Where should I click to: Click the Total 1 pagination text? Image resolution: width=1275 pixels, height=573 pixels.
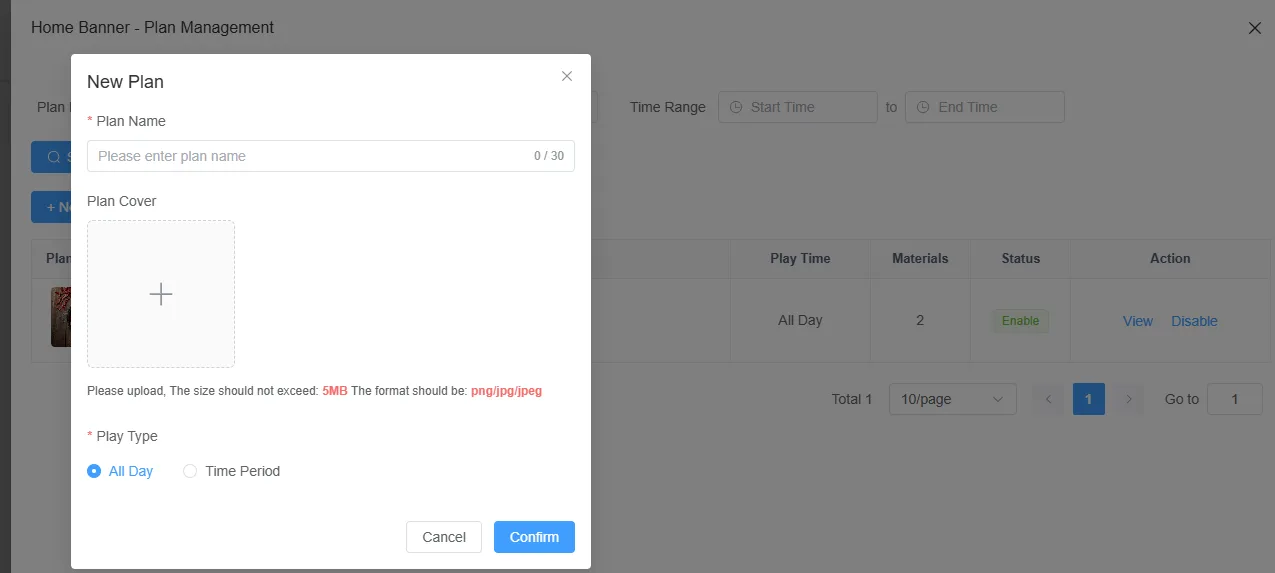coord(852,399)
